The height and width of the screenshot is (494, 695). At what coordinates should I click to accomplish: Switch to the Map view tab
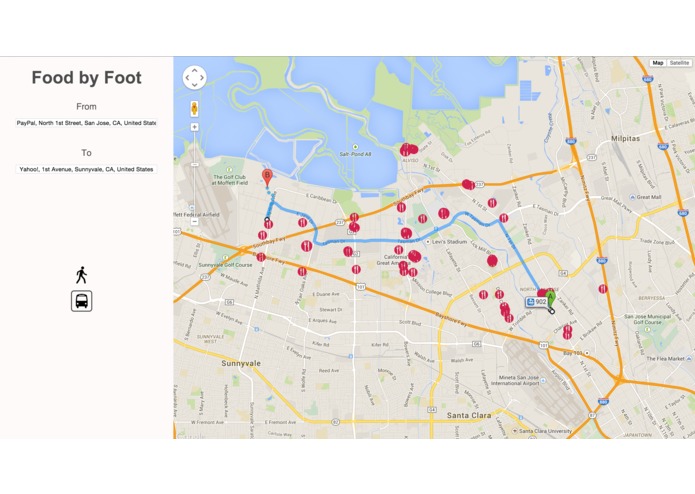pyautogui.click(x=658, y=63)
